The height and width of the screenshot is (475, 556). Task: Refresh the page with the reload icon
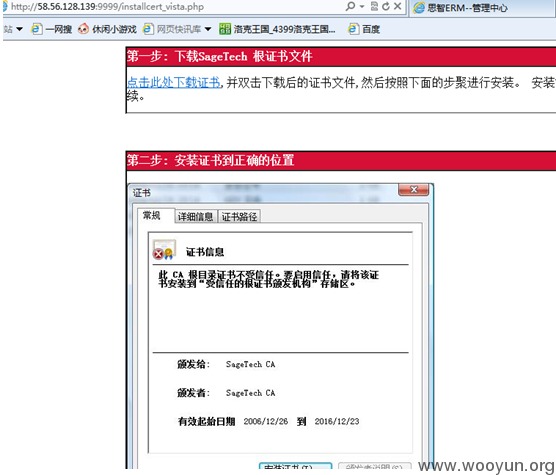386,6
